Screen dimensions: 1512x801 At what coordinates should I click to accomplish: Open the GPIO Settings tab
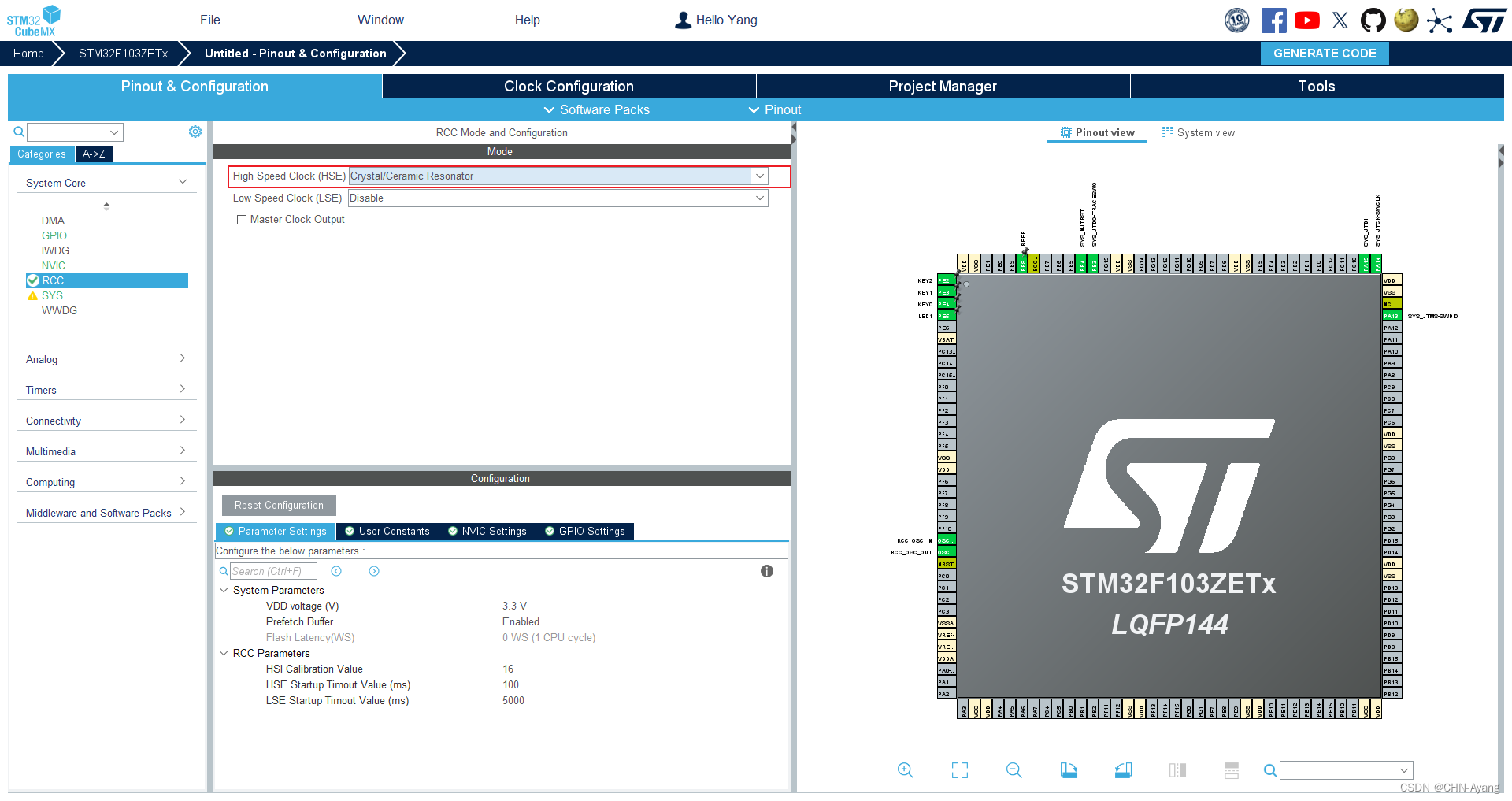[585, 532]
